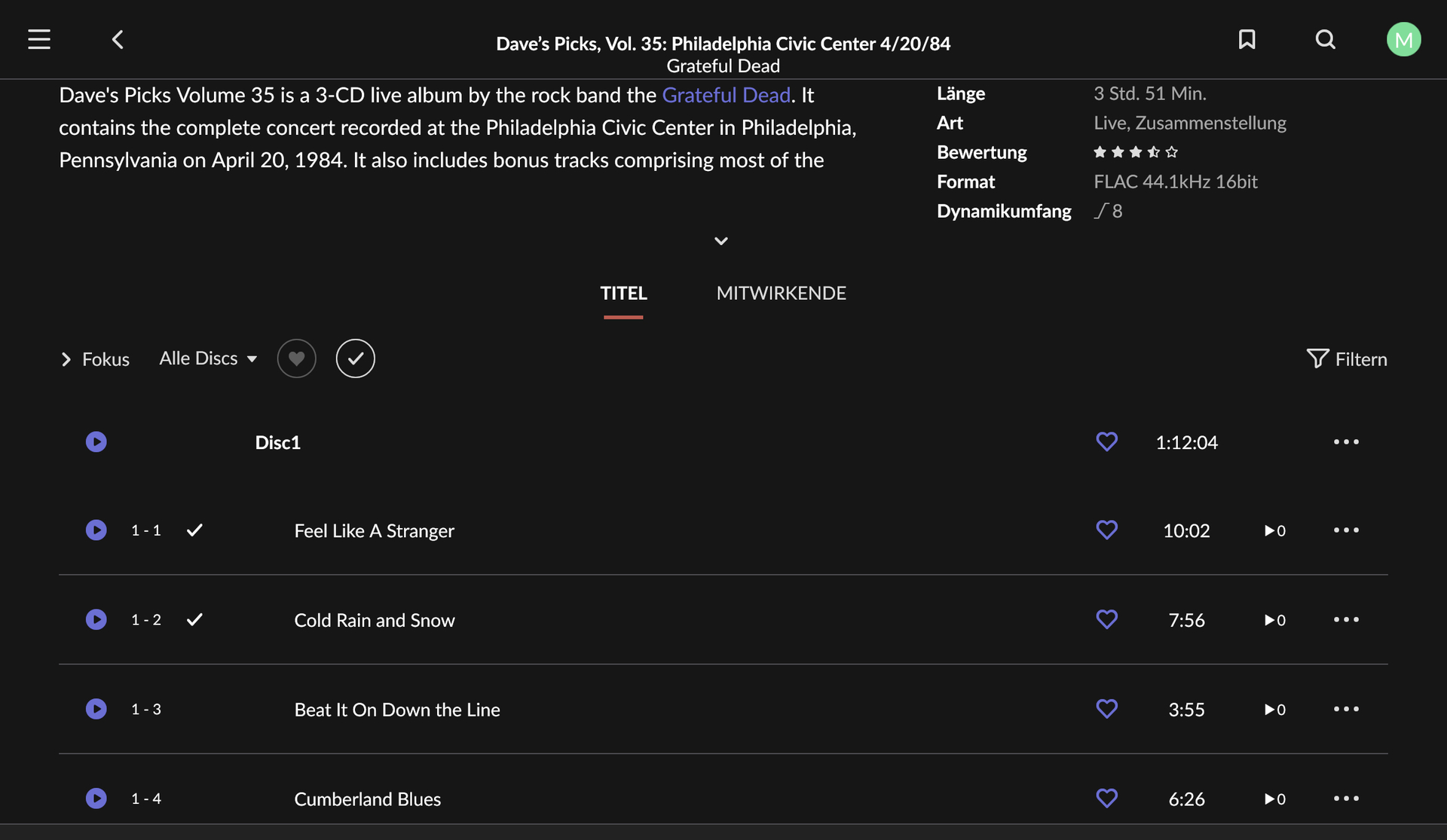Click track number 1 - 4
The width and height of the screenshot is (1447, 840).
[145, 798]
